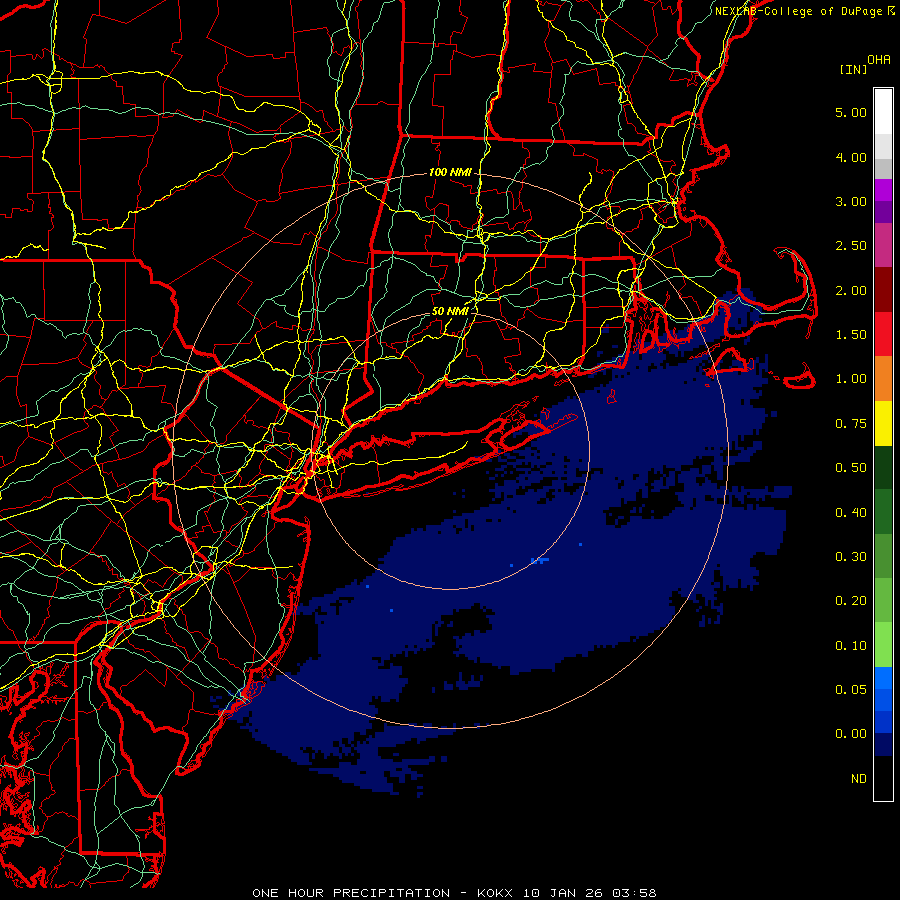Click the 0.20 legend value

coord(851,601)
